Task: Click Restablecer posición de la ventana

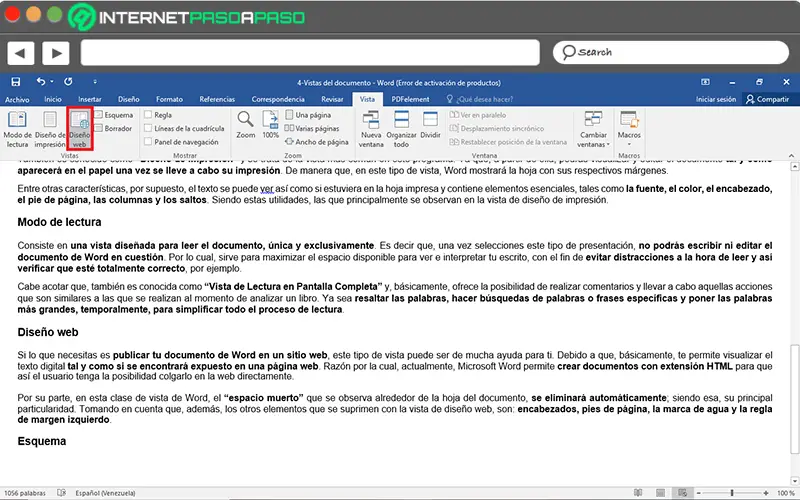Action: [x=508, y=142]
